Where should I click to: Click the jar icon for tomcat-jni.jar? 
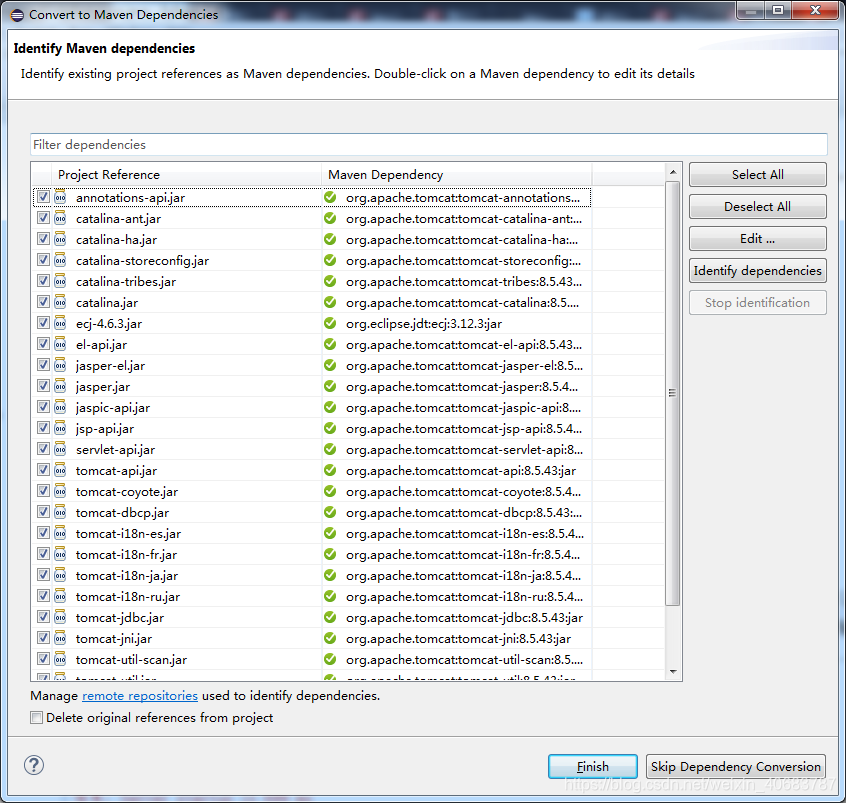click(x=60, y=638)
